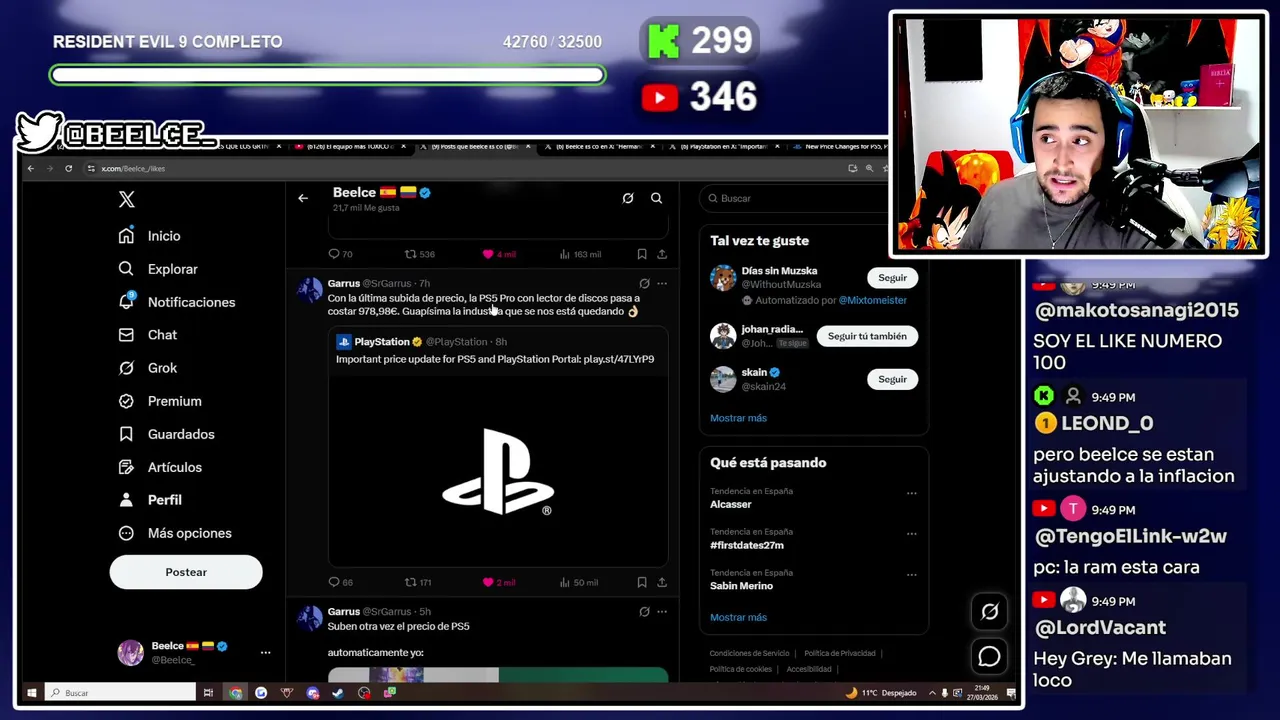Open the play.st/47LYrP9 link

[619, 359]
